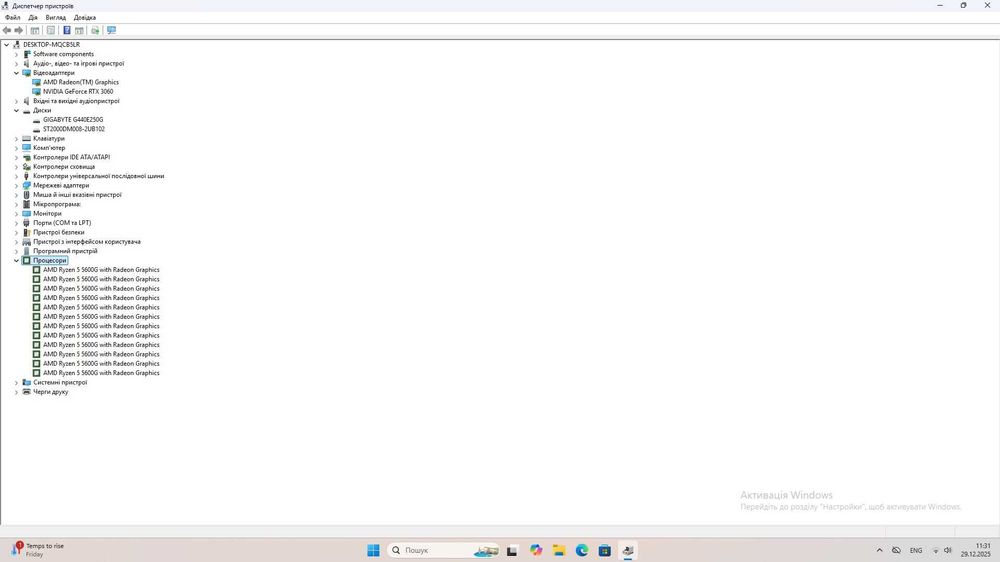1000x562 pixels.
Task: Open File Explorer from the taskbar
Action: click(559, 550)
